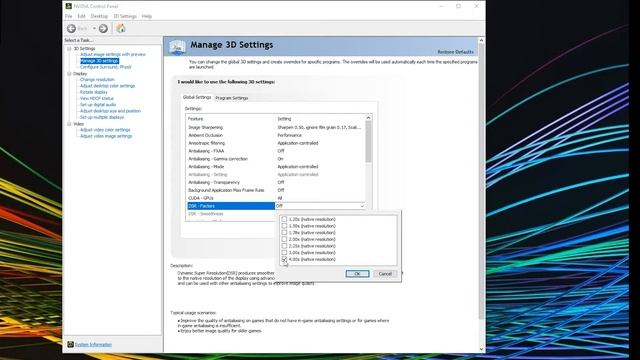Open the Home icon in the toolbar
The width and height of the screenshot is (640, 360).
(x=121, y=28)
